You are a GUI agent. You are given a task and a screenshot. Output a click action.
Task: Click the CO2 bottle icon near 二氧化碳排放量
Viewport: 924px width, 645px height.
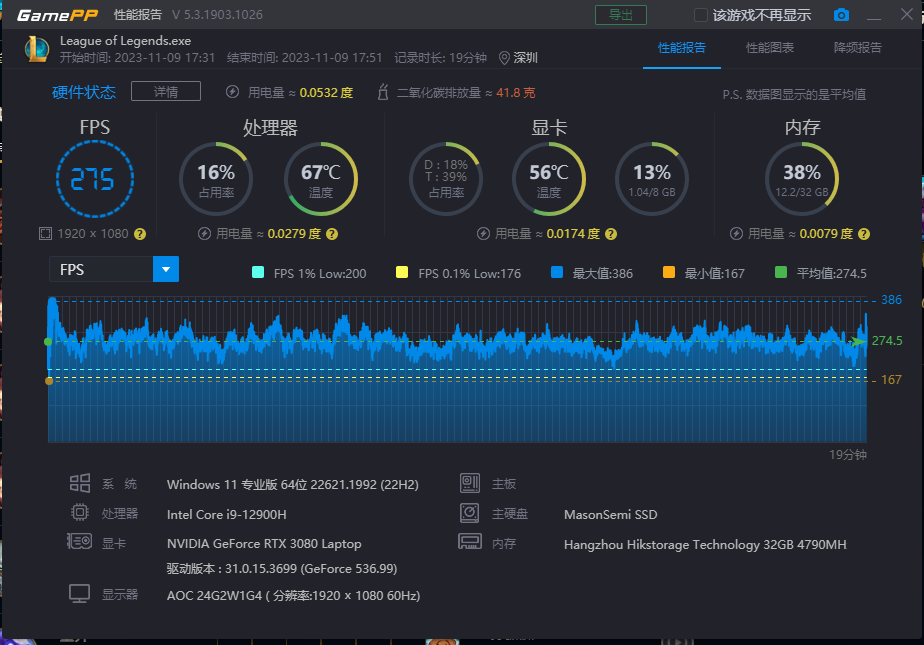click(x=383, y=92)
